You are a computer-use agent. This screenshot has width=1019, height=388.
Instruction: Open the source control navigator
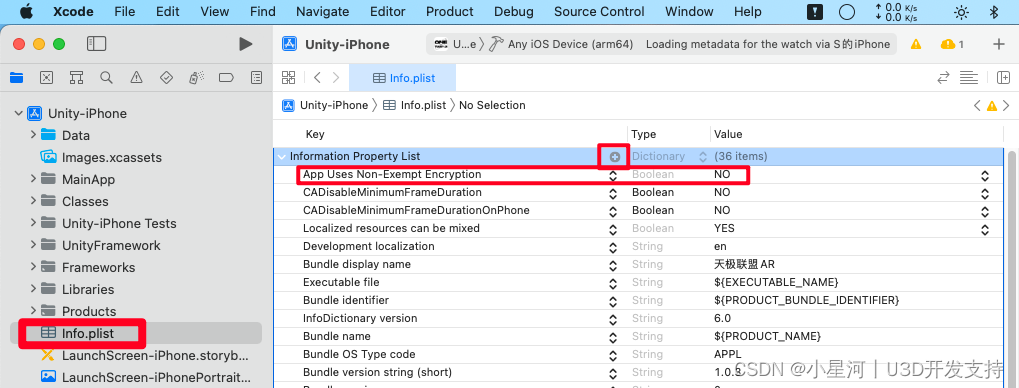[x=46, y=78]
